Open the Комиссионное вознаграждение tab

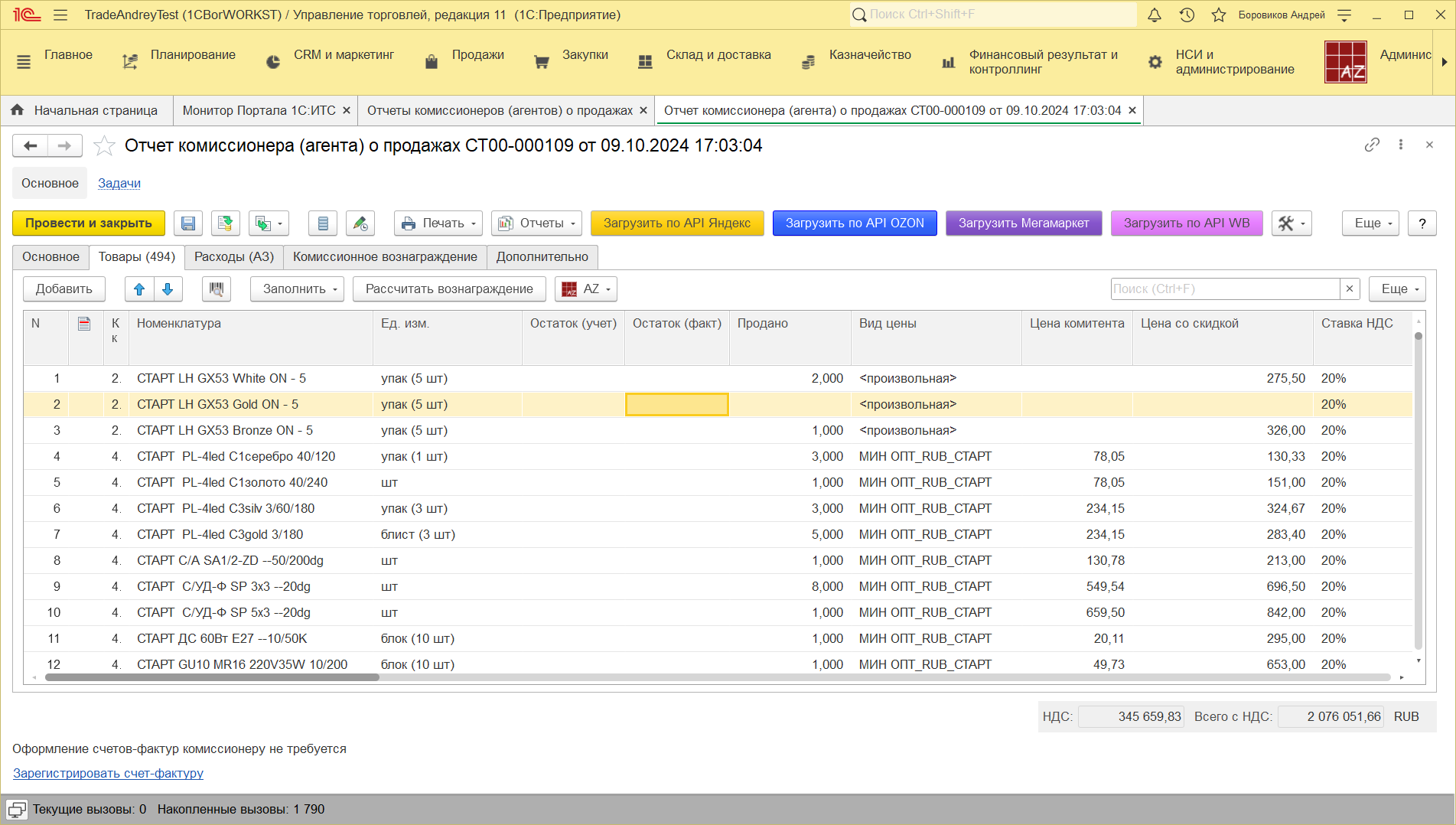[x=385, y=257]
